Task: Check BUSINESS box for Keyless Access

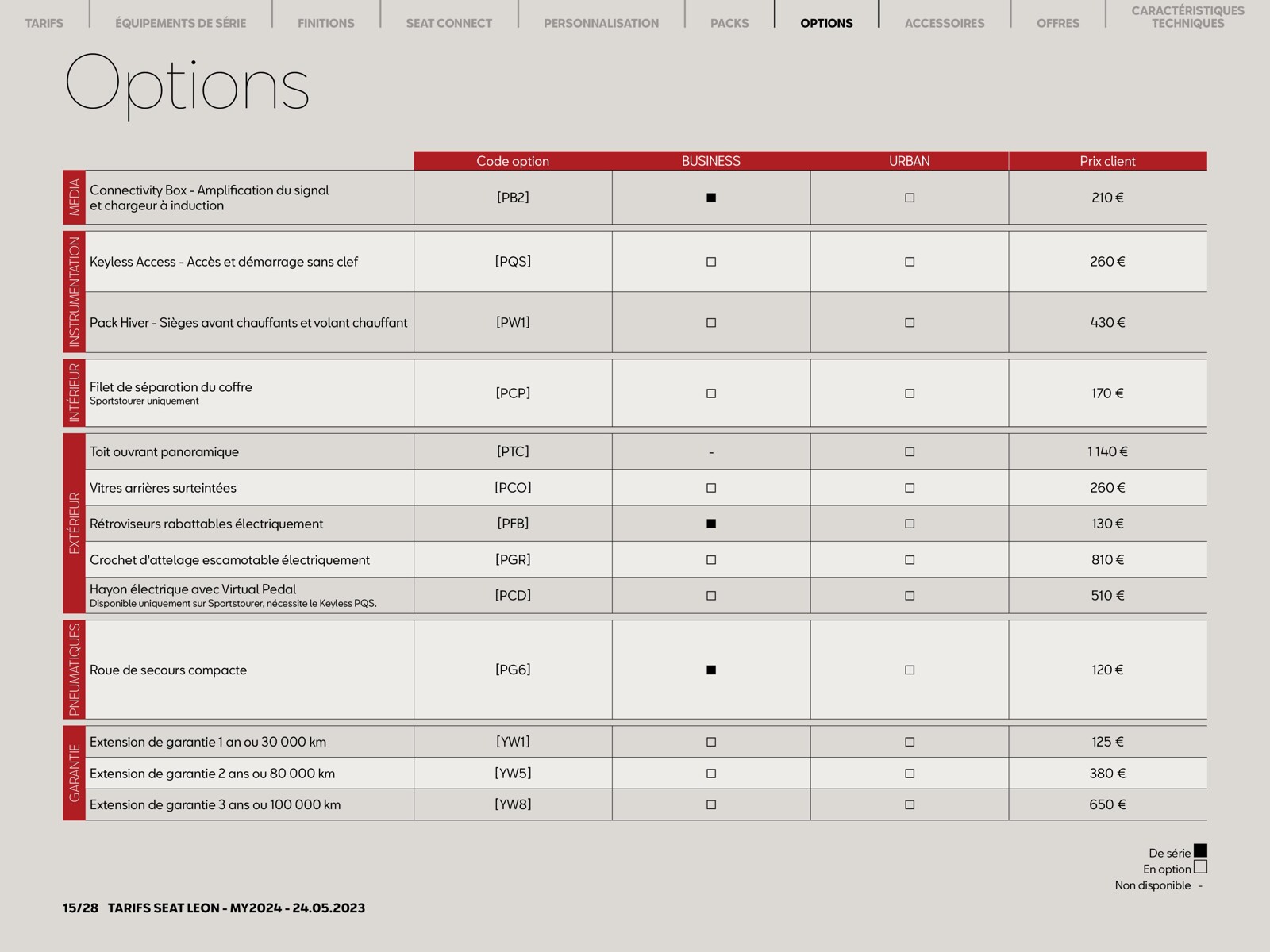Action: point(711,262)
